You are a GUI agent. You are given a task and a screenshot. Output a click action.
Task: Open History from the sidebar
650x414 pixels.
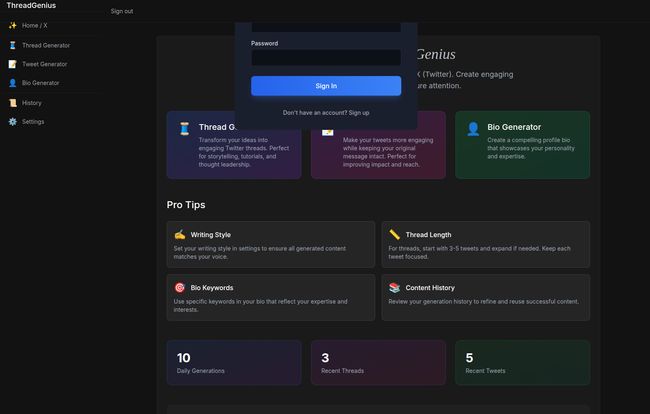tap(32, 103)
